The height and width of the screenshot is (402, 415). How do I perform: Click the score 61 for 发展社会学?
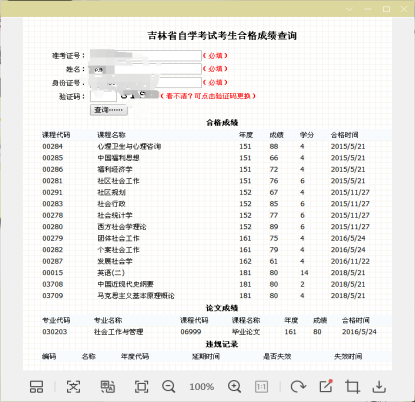274,261
